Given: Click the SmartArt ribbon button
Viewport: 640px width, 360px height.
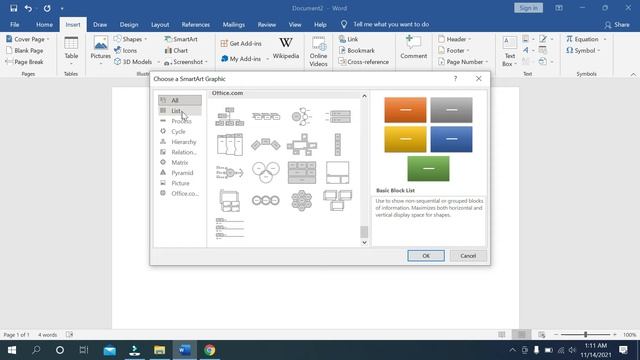Looking at the screenshot, I should click(181, 39).
